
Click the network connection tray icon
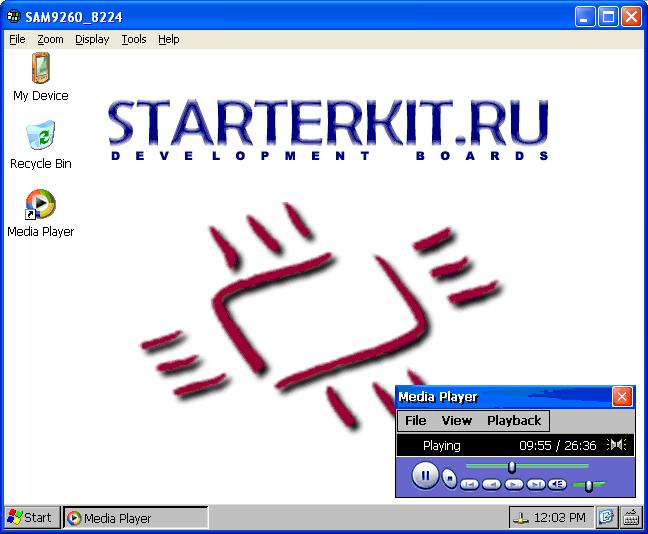tap(521, 518)
